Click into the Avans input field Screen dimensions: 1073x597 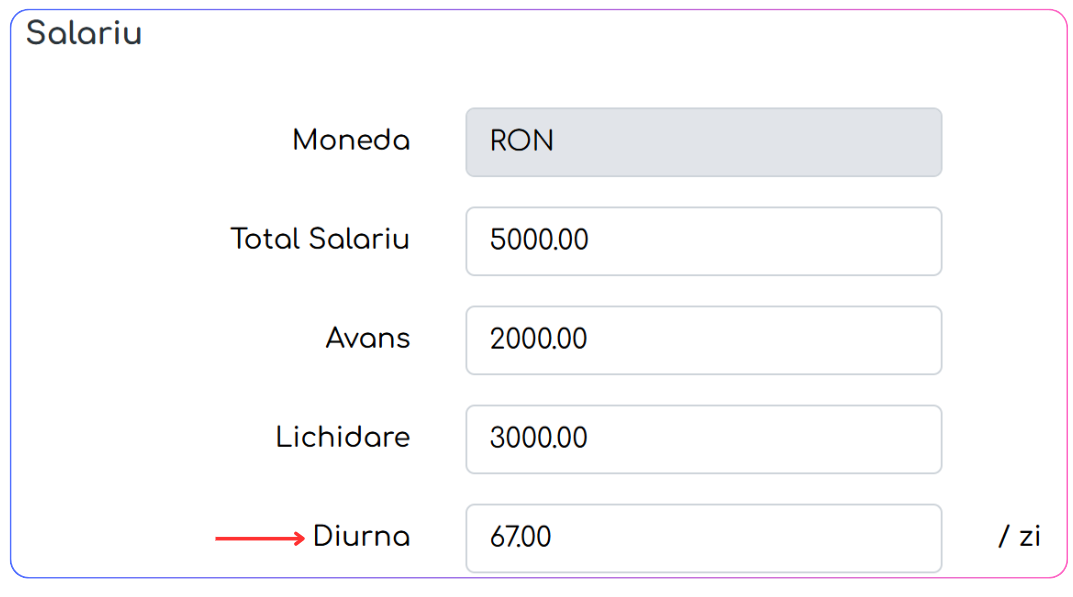(x=703, y=340)
